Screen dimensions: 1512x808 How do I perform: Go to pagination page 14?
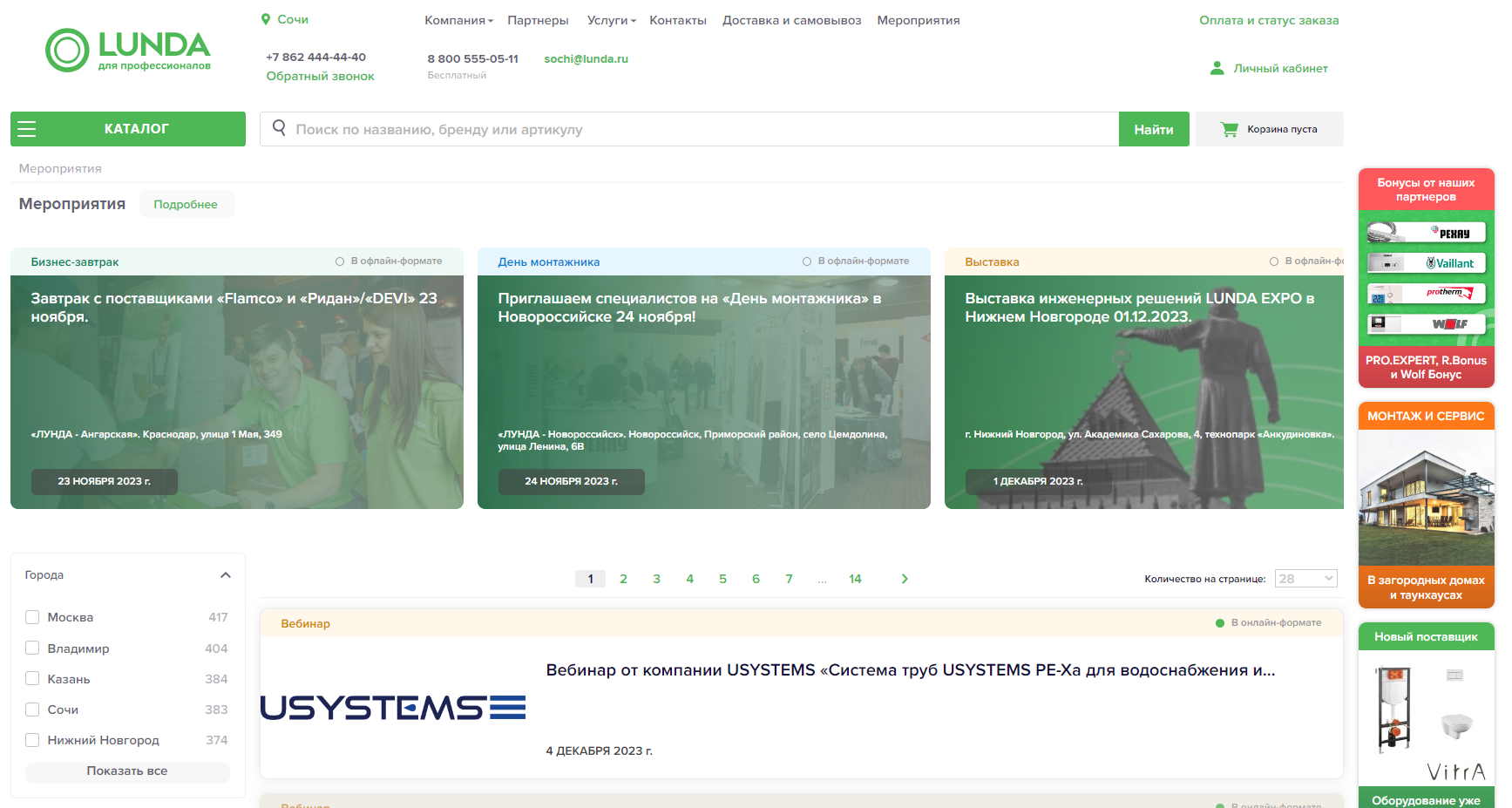(x=855, y=579)
